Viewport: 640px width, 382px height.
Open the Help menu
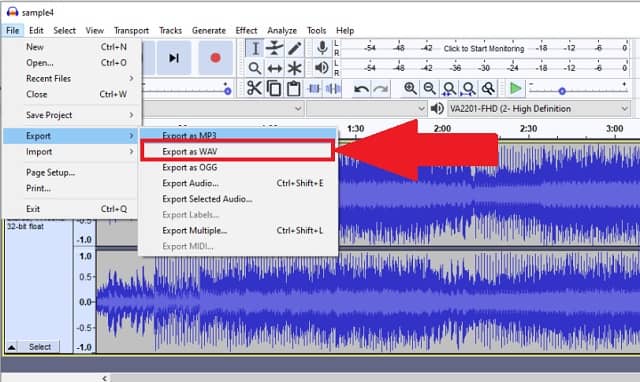click(345, 31)
